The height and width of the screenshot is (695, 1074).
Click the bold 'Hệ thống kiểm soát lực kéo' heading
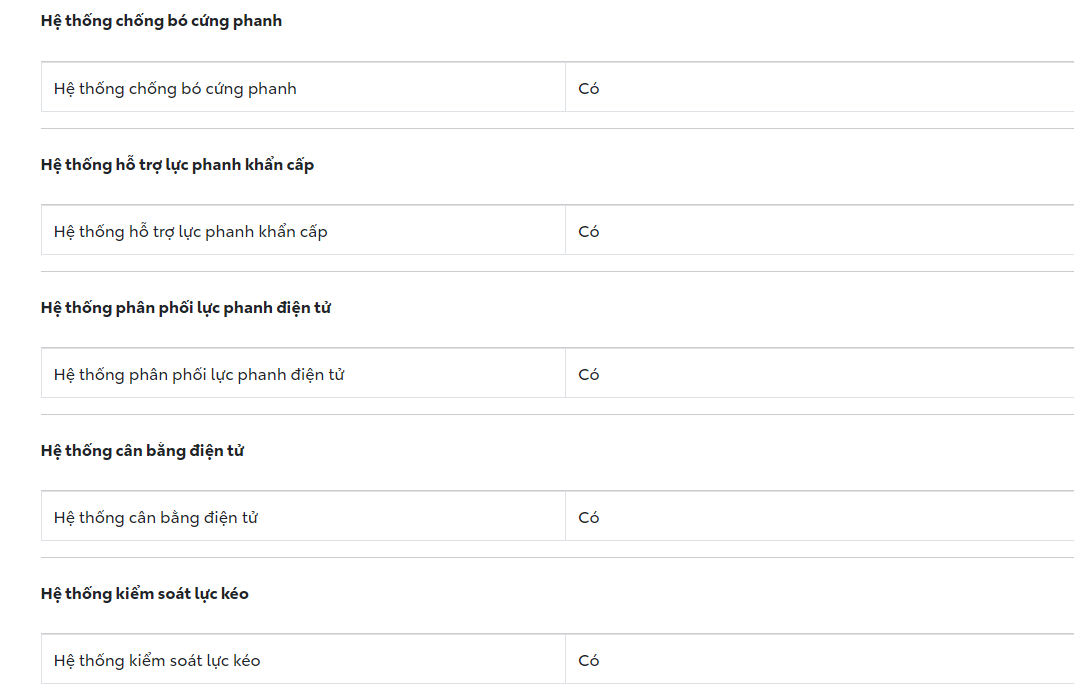tap(145, 594)
